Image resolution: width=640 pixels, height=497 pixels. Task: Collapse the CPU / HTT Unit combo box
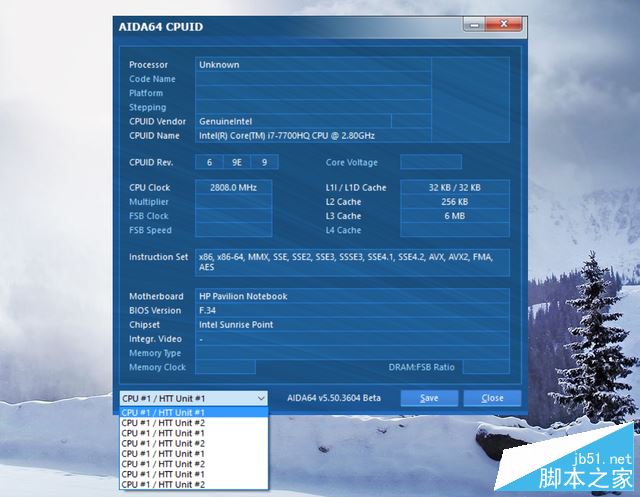[x=261, y=398]
